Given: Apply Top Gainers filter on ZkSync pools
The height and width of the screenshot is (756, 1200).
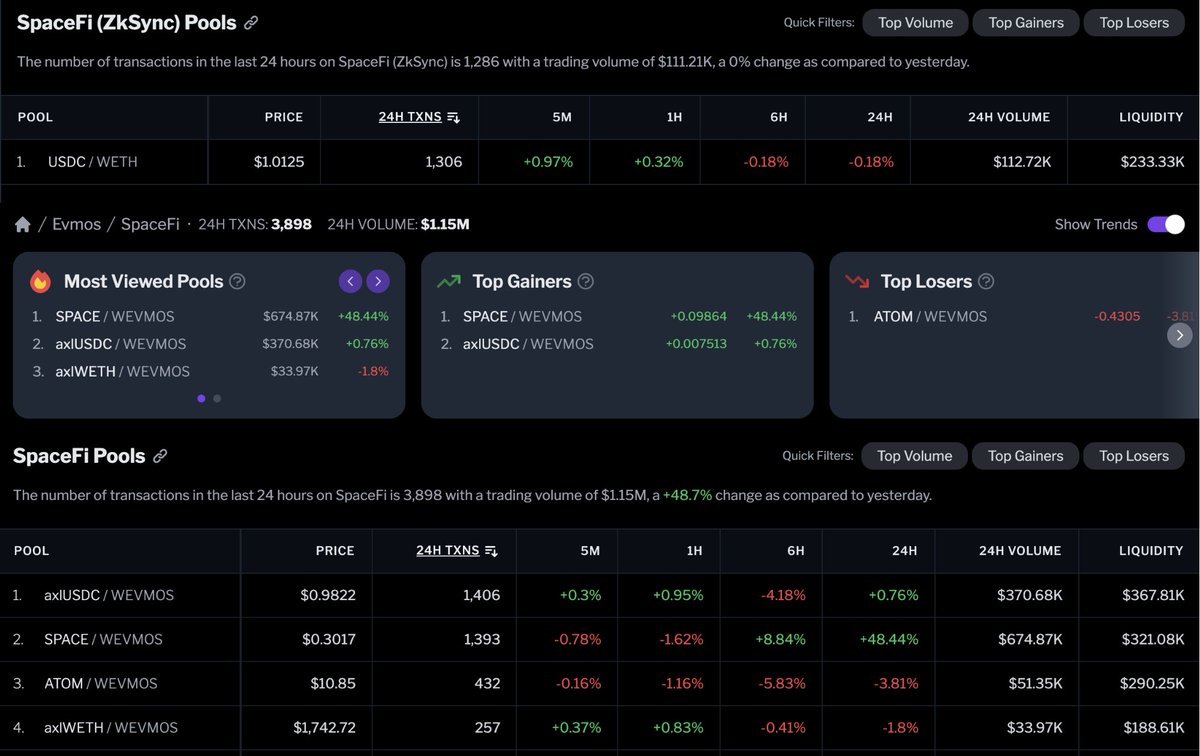Looking at the screenshot, I should click(x=1026, y=22).
